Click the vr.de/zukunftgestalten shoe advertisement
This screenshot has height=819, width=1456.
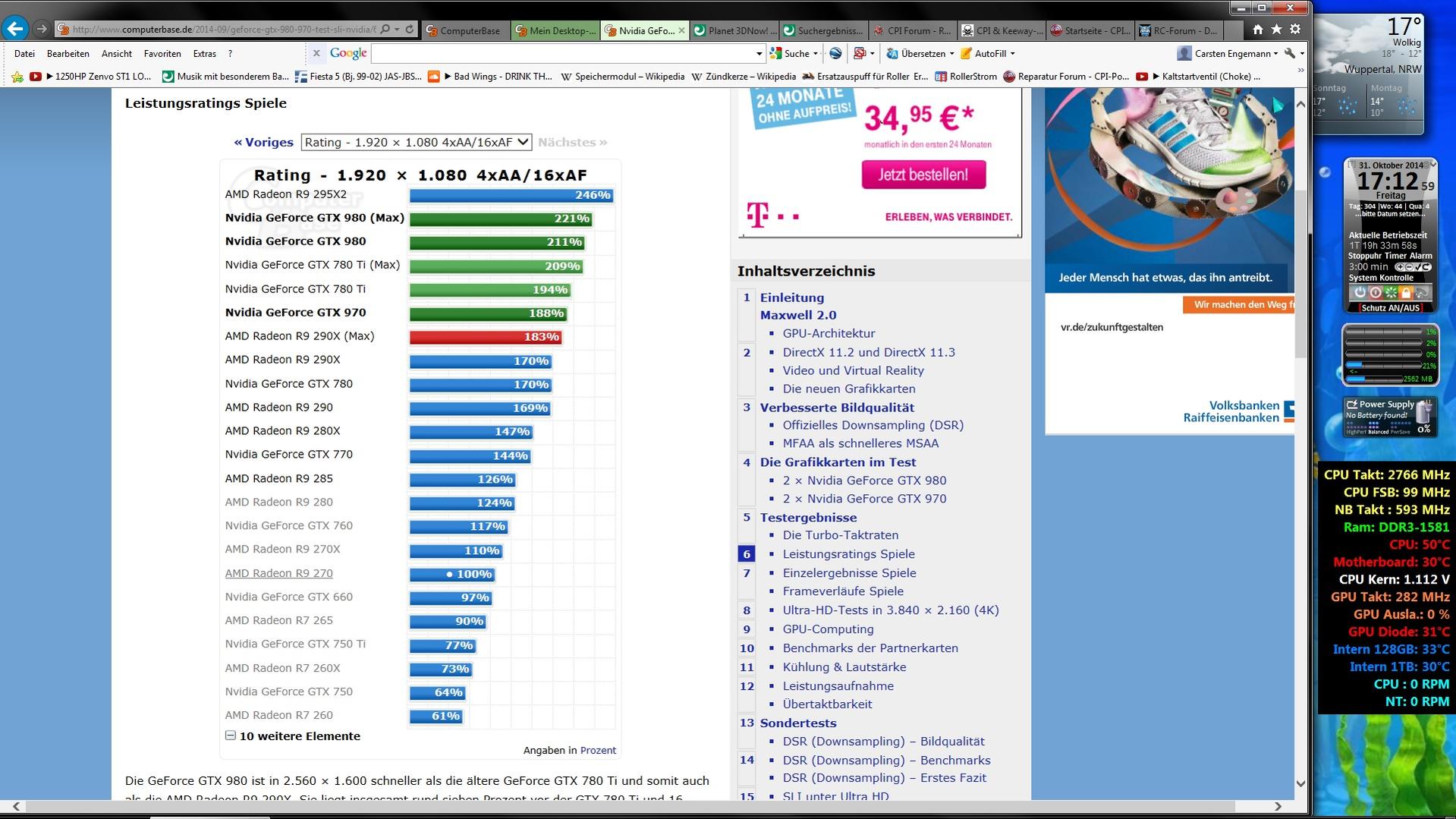1169,261
